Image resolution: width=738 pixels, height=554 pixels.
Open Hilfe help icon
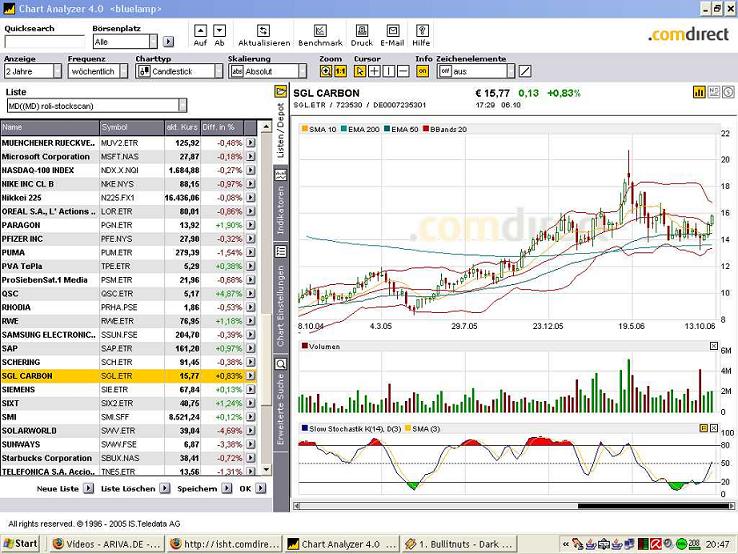(422, 31)
